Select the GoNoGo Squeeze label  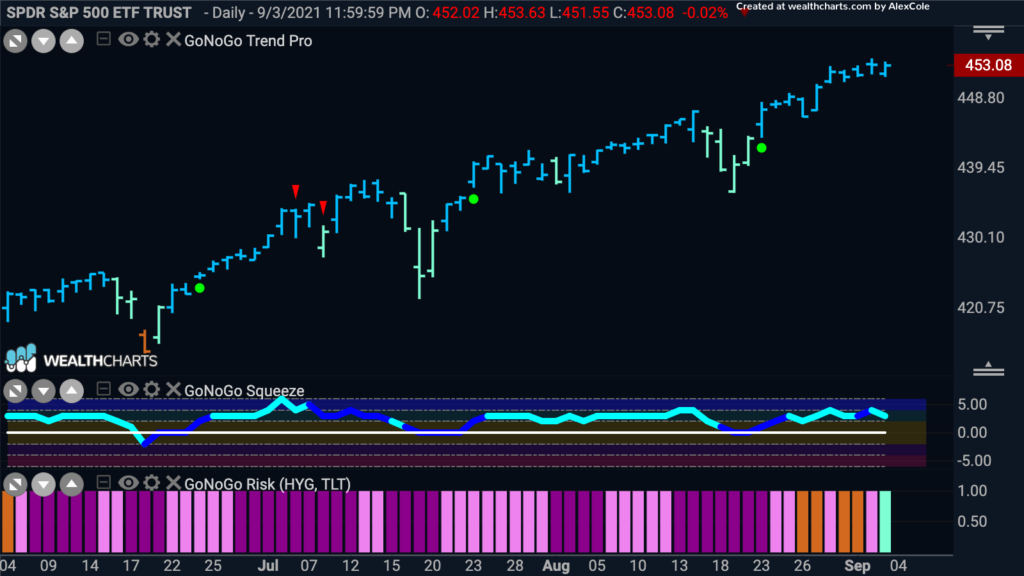pyautogui.click(x=244, y=391)
